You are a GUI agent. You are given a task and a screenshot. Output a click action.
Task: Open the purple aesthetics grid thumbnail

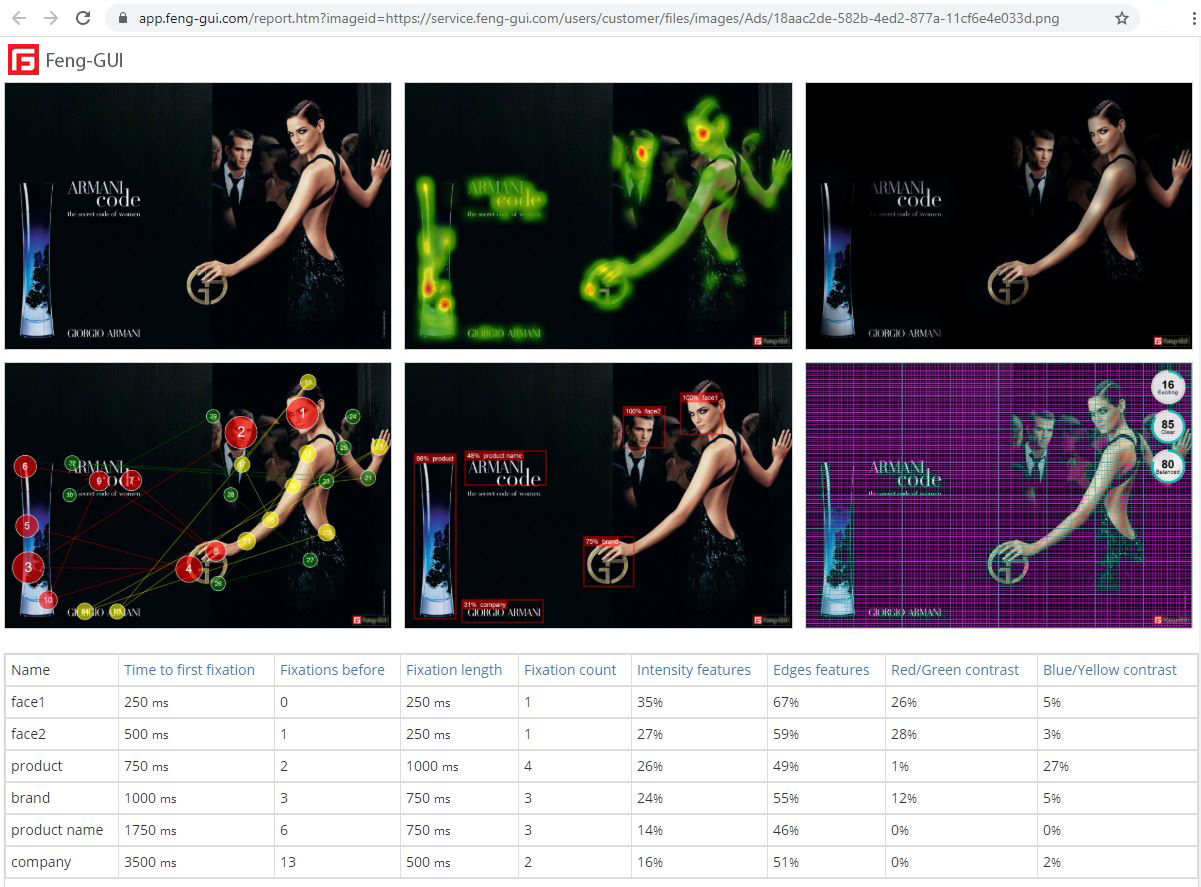[999, 495]
